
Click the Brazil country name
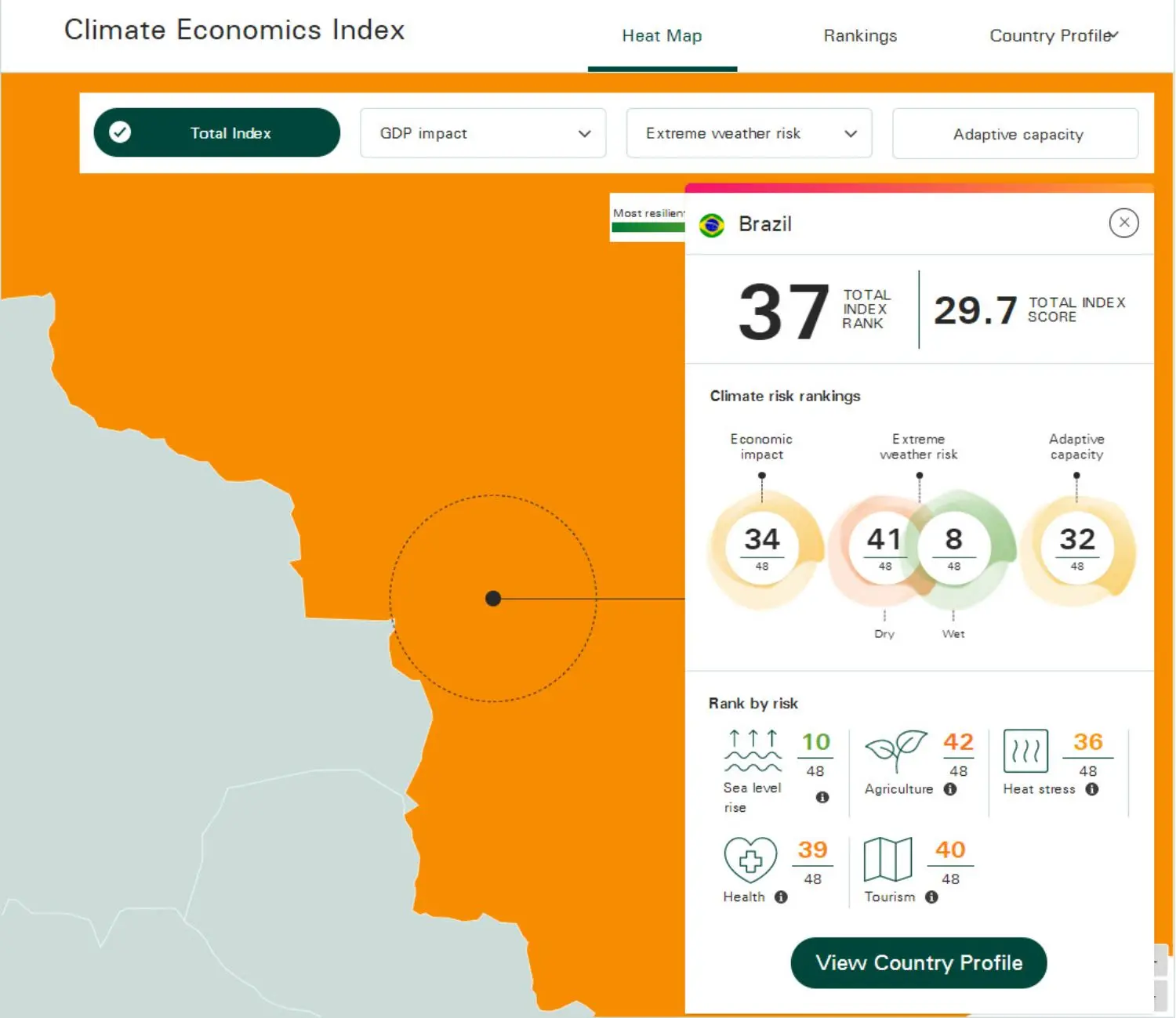(765, 224)
